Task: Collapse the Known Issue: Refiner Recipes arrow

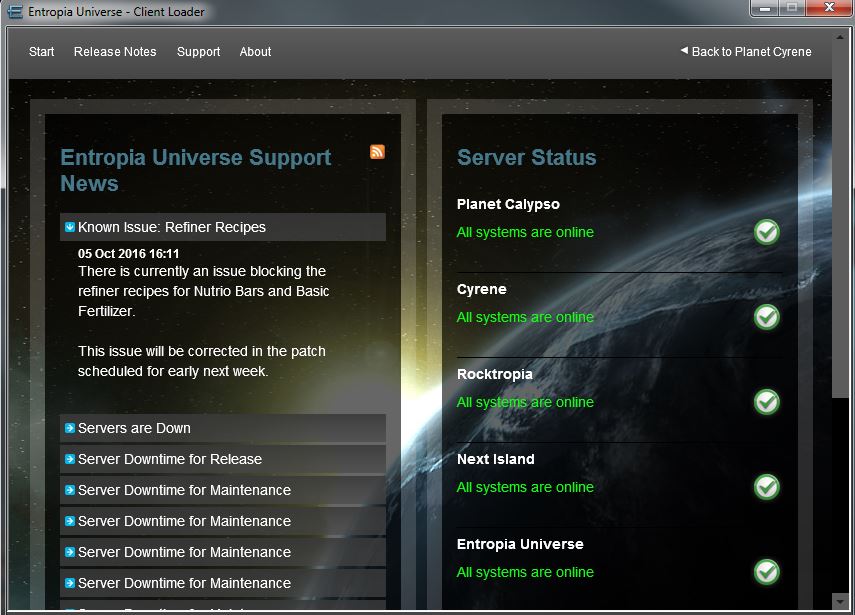Action: pyautogui.click(x=70, y=227)
